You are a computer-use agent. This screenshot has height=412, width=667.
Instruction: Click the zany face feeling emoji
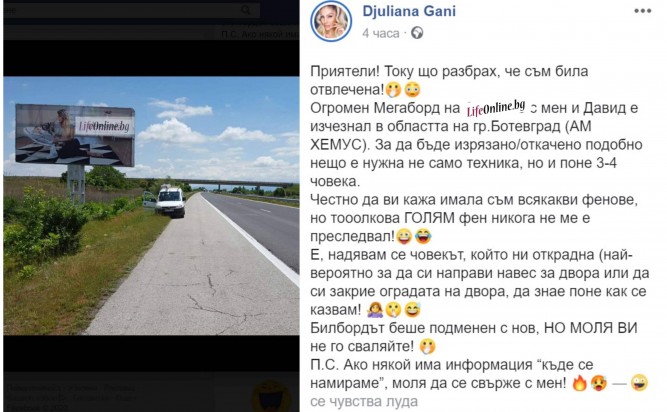(640, 383)
